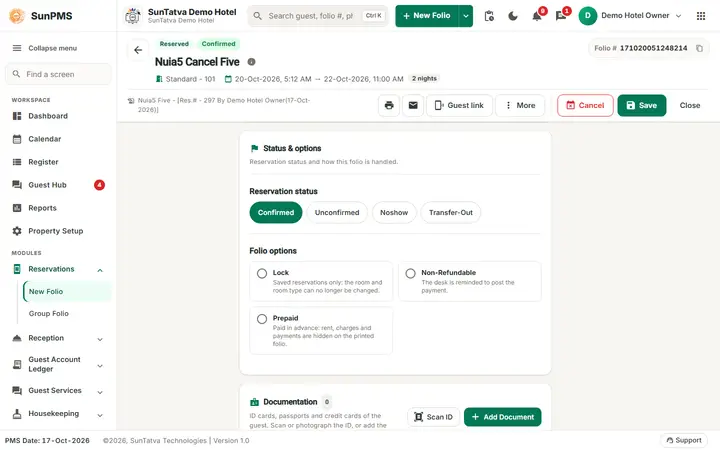This screenshot has height=450, width=720.
Task: Set reservation status to Confirmed
Action: coord(276,213)
